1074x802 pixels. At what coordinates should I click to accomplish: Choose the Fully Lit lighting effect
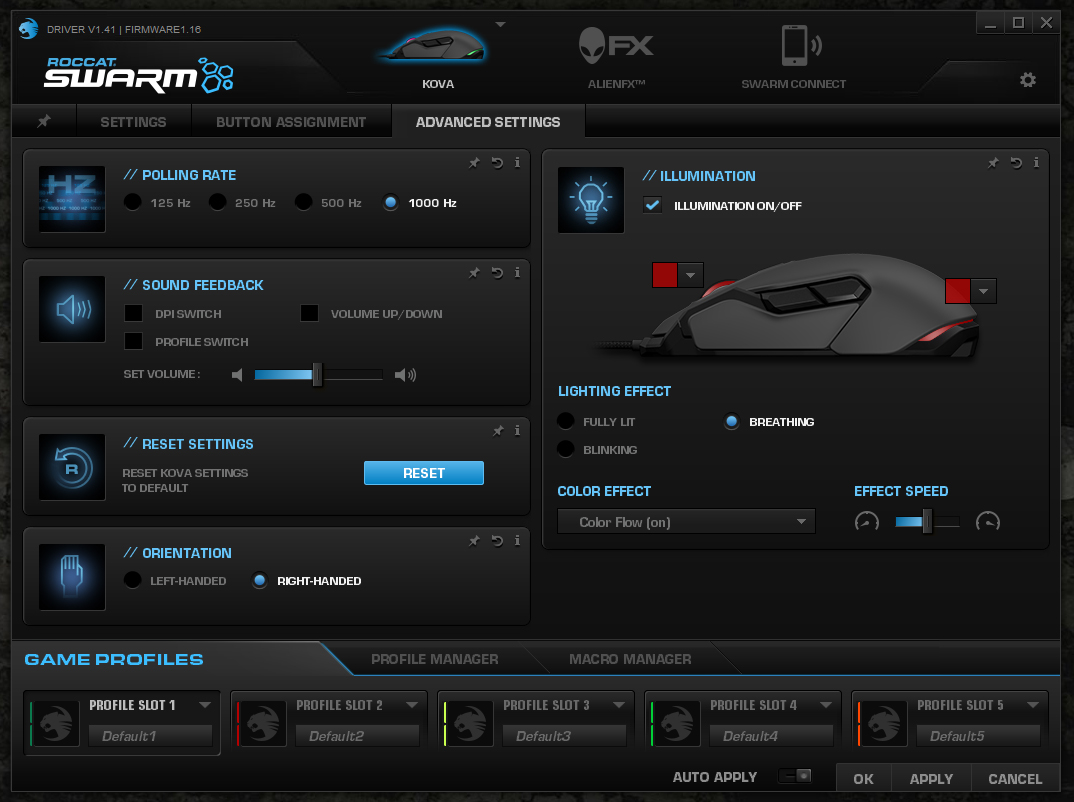click(x=566, y=421)
